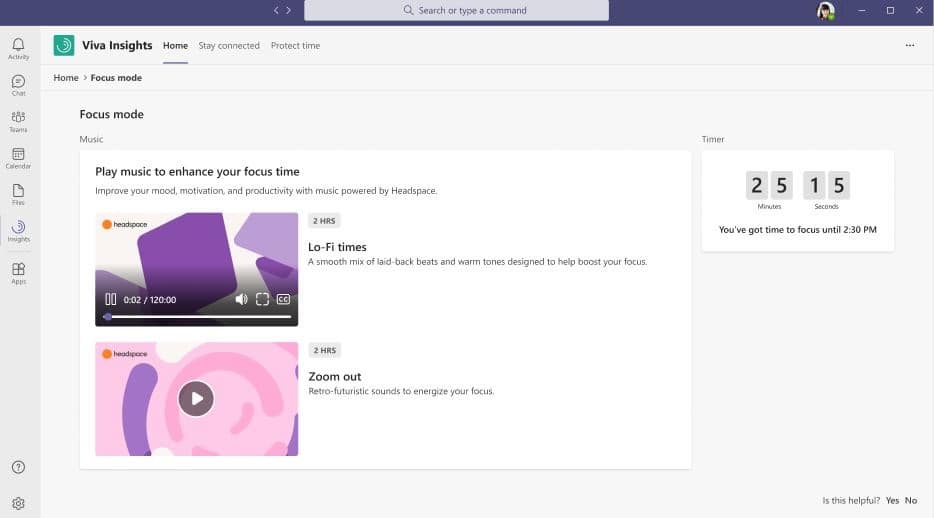Image resolution: width=934 pixels, height=518 pixels.
Task: Click headspace logo on Lo-Fi times thumbnail
Action: (x=124, y=224)
